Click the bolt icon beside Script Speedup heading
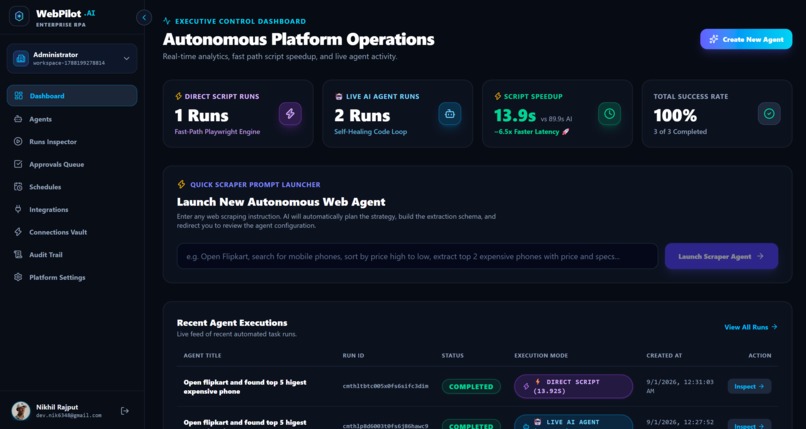The width and height of the screenshot is (806, 429). [x=498, y=96]
